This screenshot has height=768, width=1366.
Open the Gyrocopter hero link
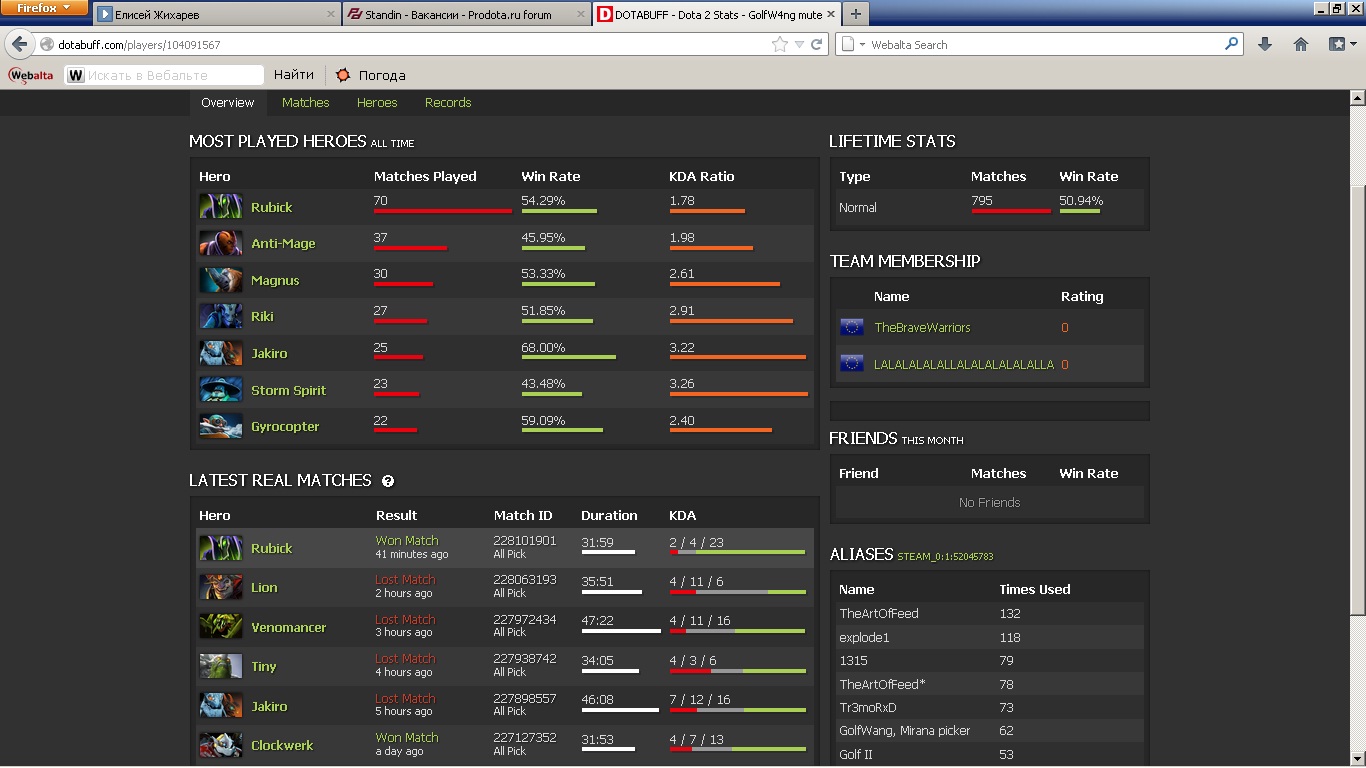285,427
